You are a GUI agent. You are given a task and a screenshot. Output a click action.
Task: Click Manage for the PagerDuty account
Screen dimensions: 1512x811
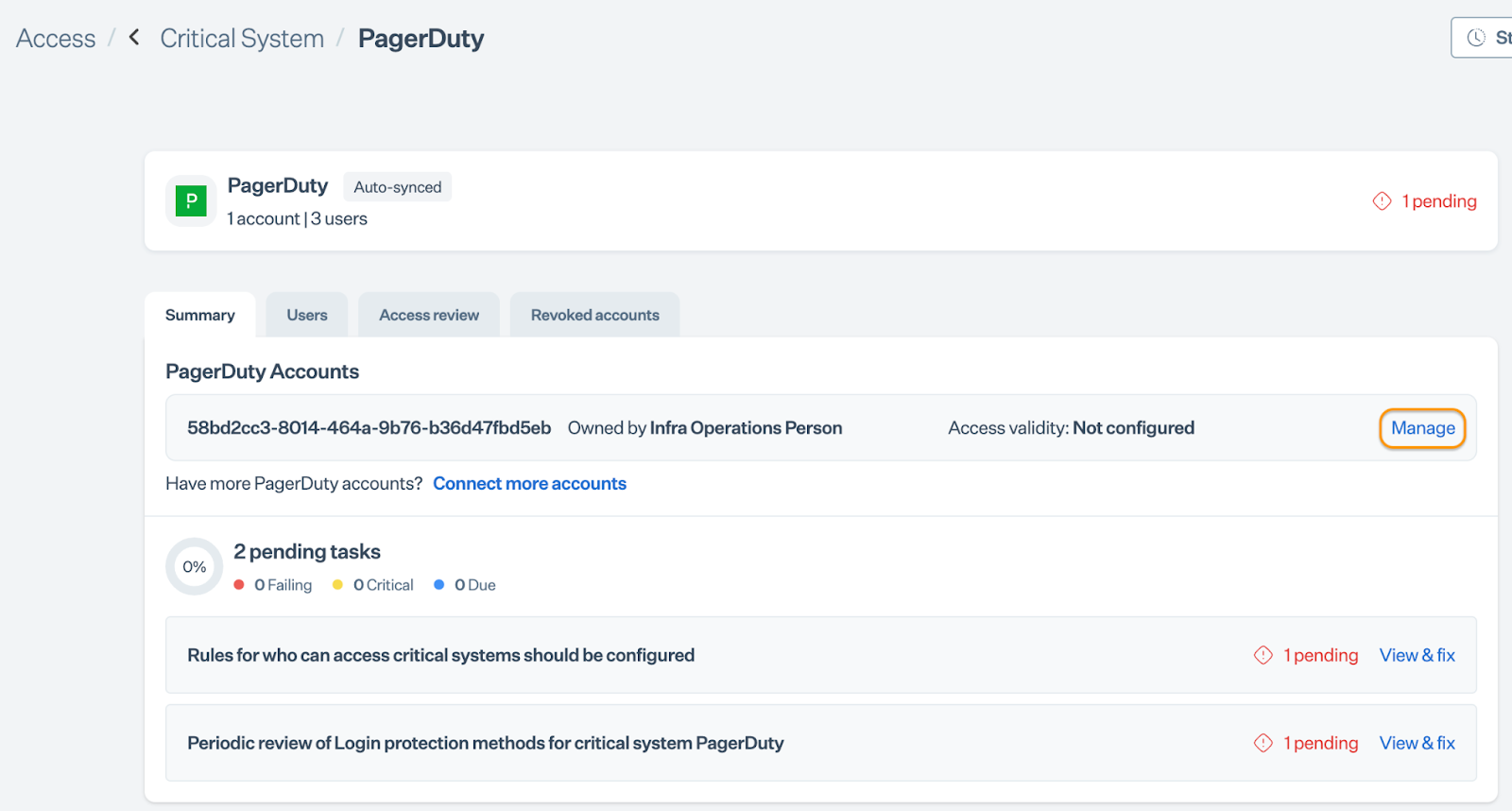point(1422,428)
